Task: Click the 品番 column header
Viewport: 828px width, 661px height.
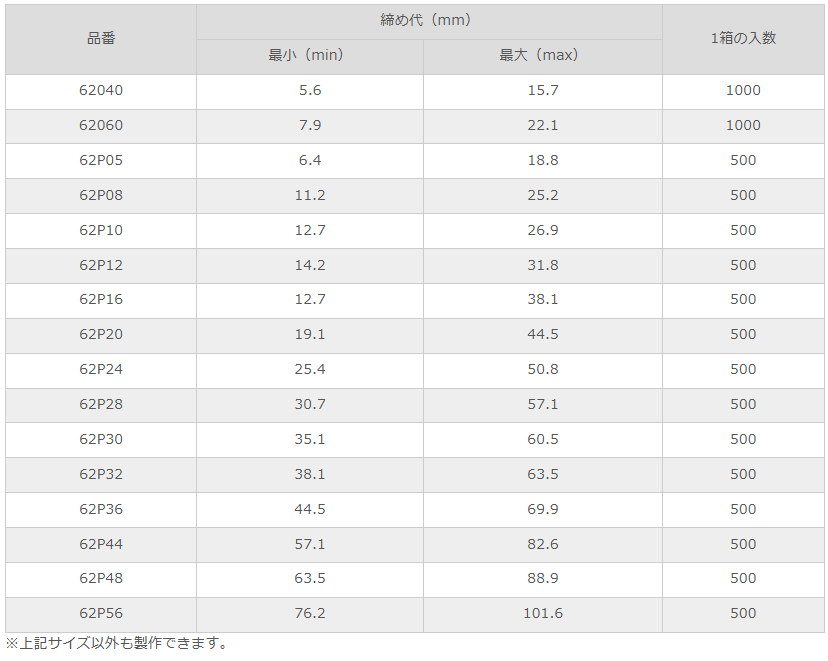Action: (100, 38)
